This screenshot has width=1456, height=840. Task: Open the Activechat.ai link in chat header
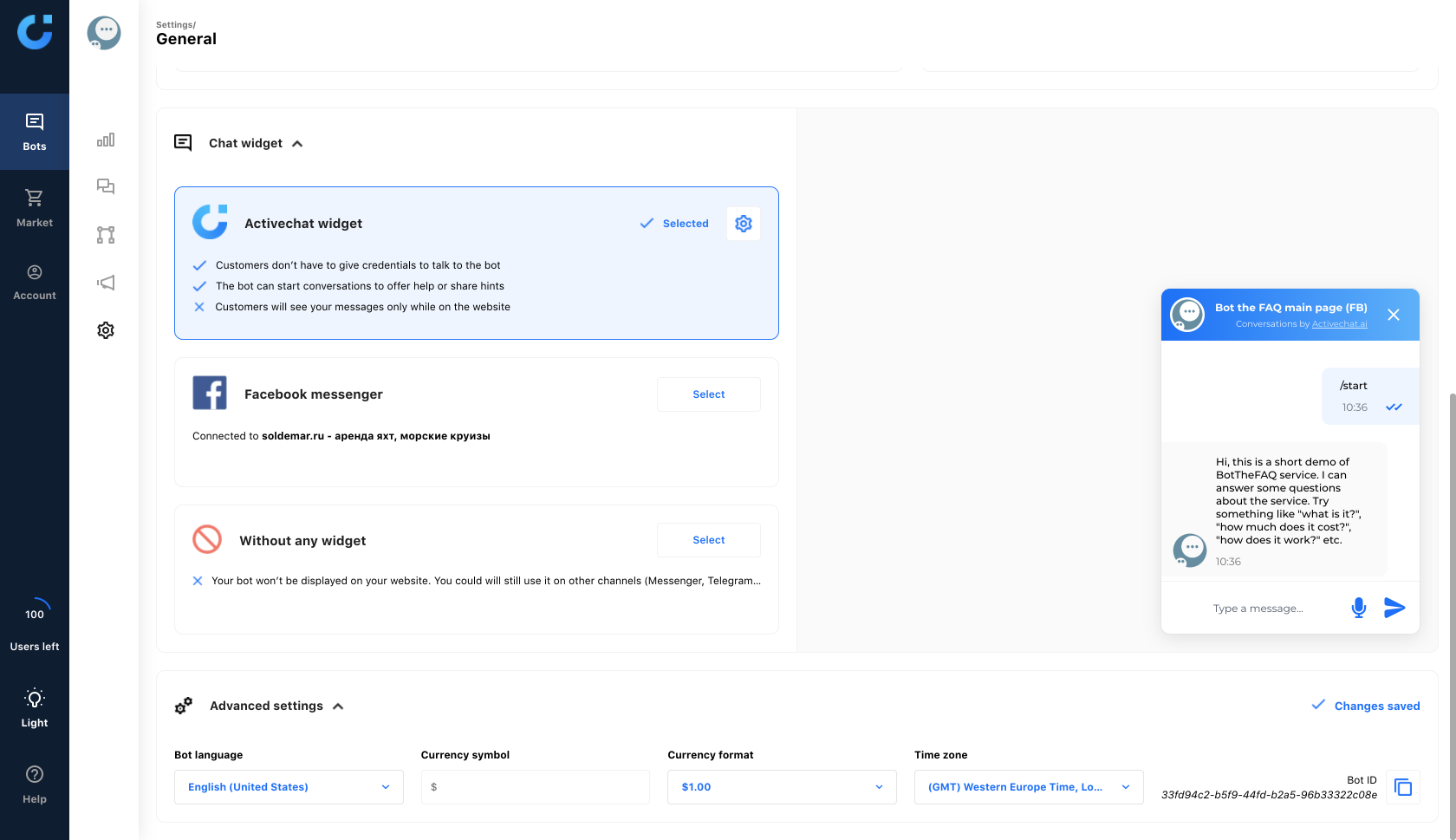coord(1339,324)
